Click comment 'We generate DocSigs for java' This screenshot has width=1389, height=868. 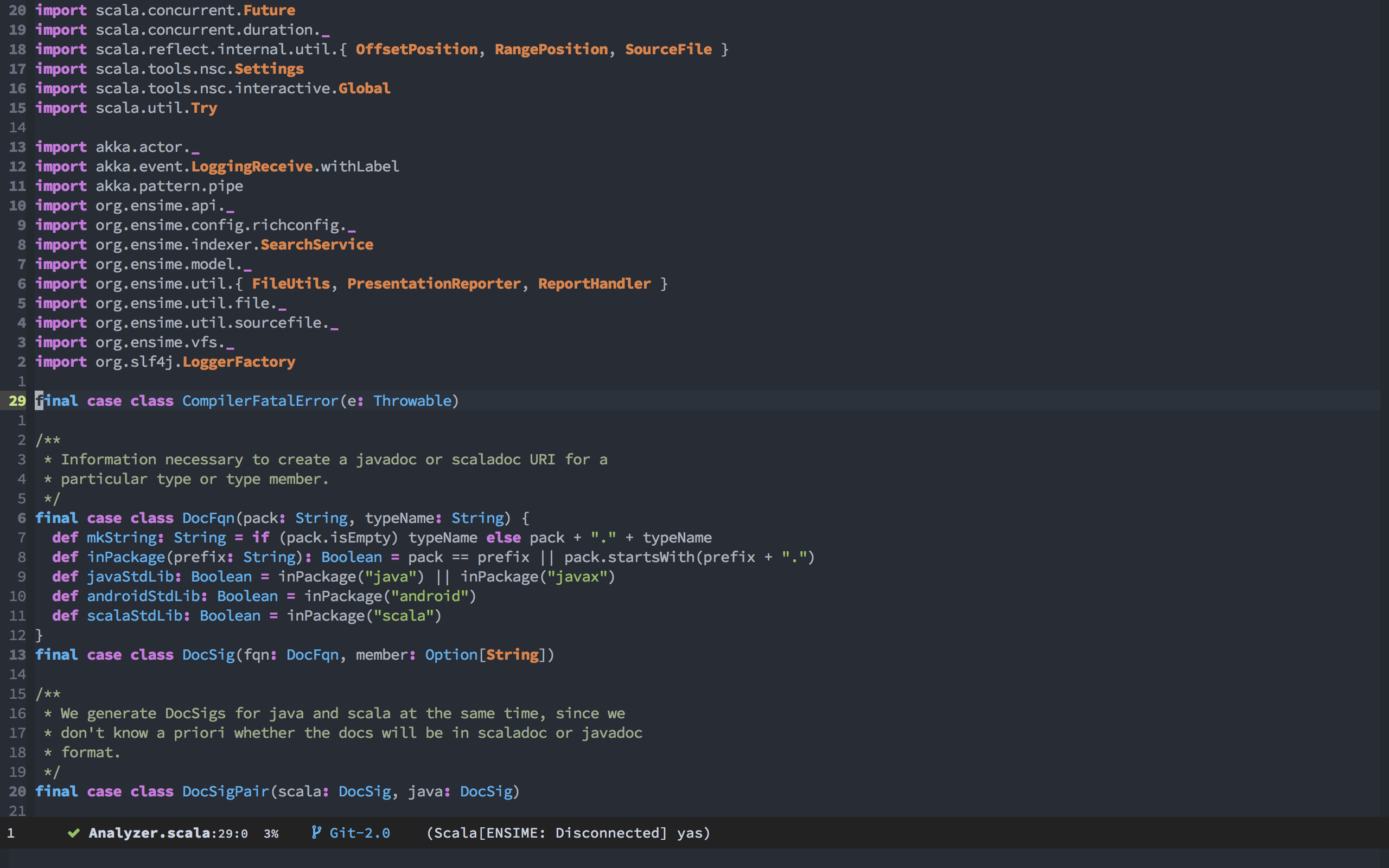coord(335,713)
